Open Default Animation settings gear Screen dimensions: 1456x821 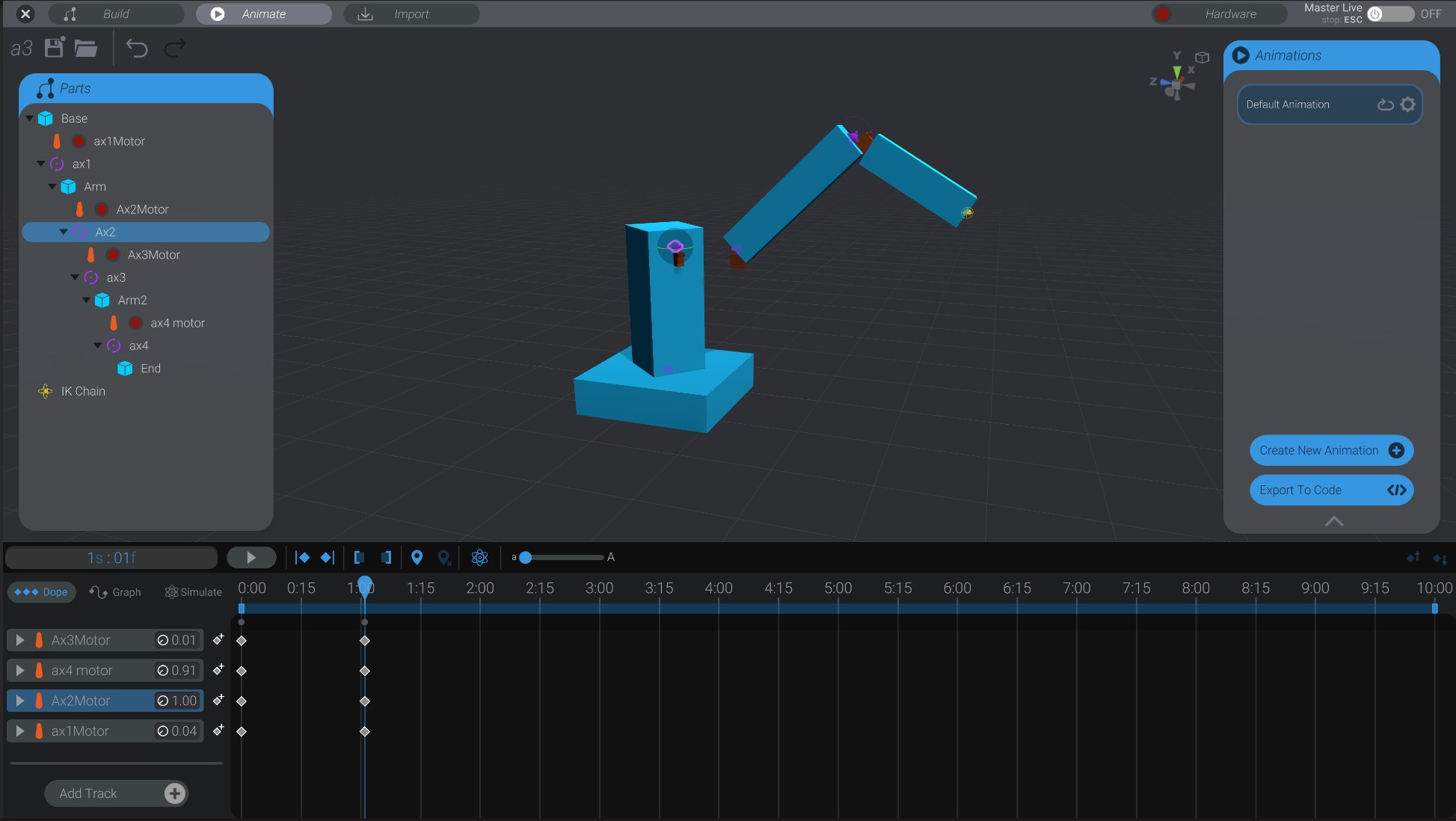point(1408,104)
